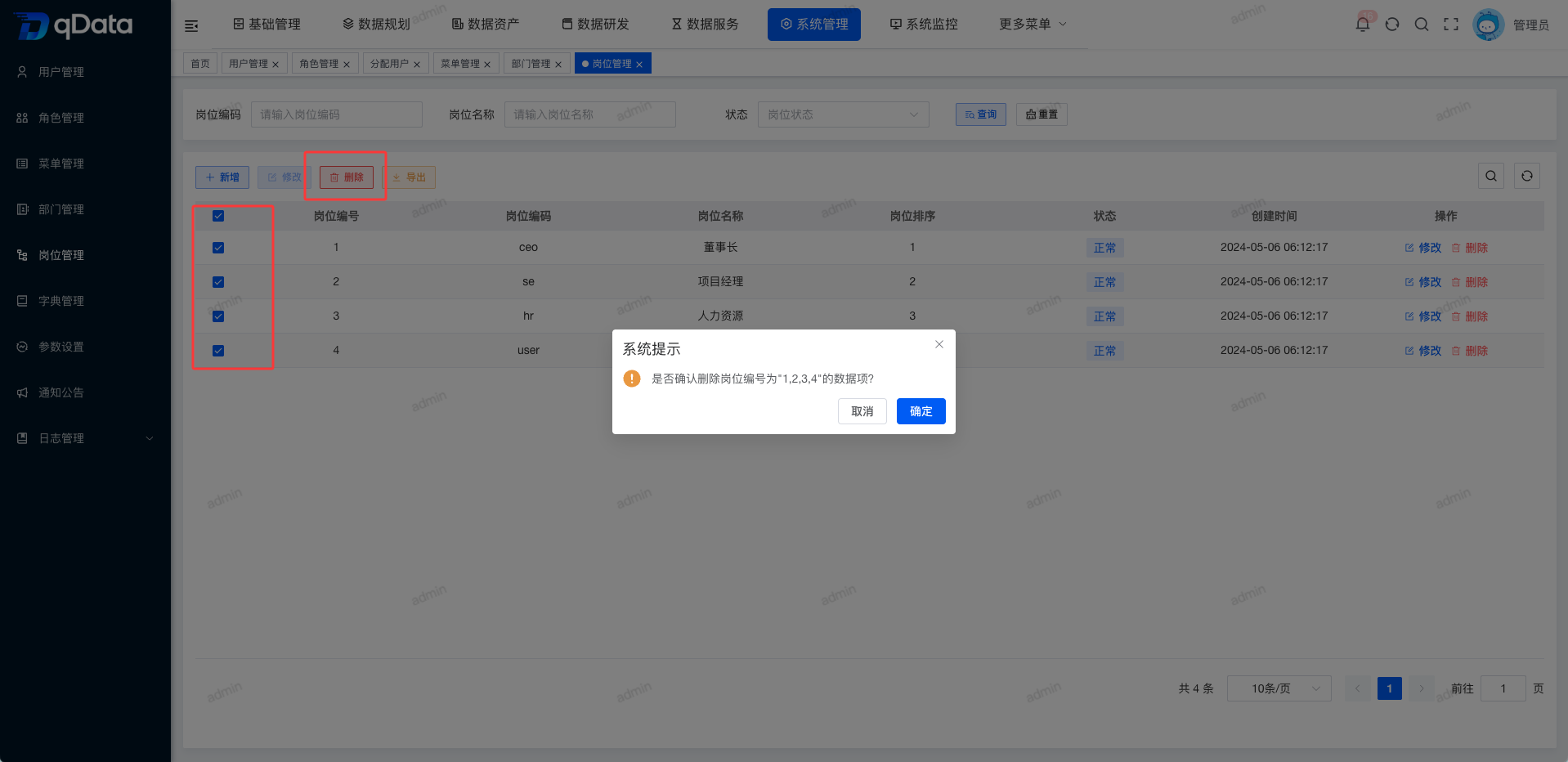Viewport: 1568px width, 762px height.
Task: Switch to the 数据服务 top menu
Action: (x=705, y=25)
